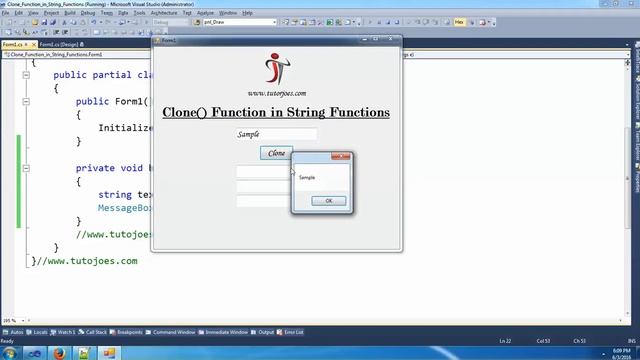This screenshot has width=640, height=360.
Task: Click the Visual Studio taskbar icon
Action: tap(34, 353)
